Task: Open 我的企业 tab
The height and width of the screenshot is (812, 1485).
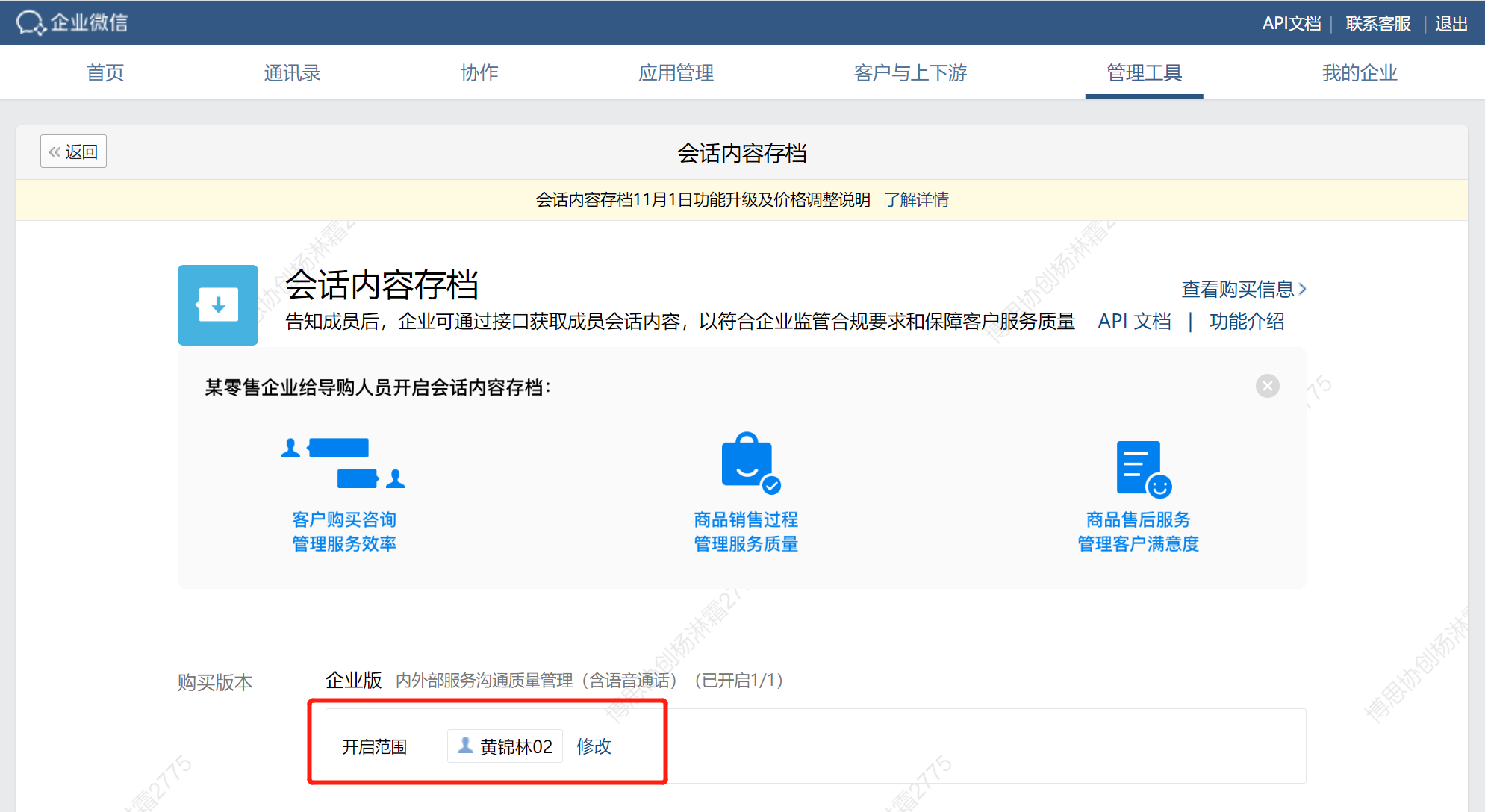Action: pos(1360,72)
